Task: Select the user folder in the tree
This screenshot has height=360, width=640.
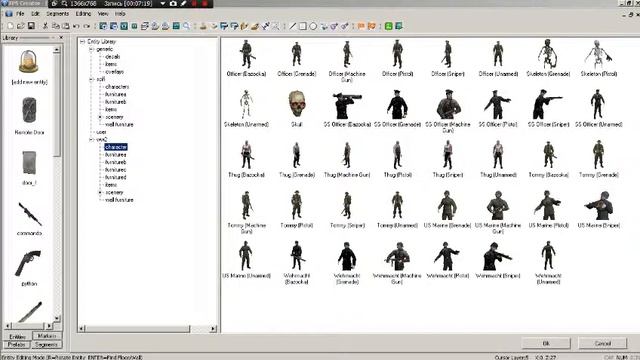Action: click(101, 132)
